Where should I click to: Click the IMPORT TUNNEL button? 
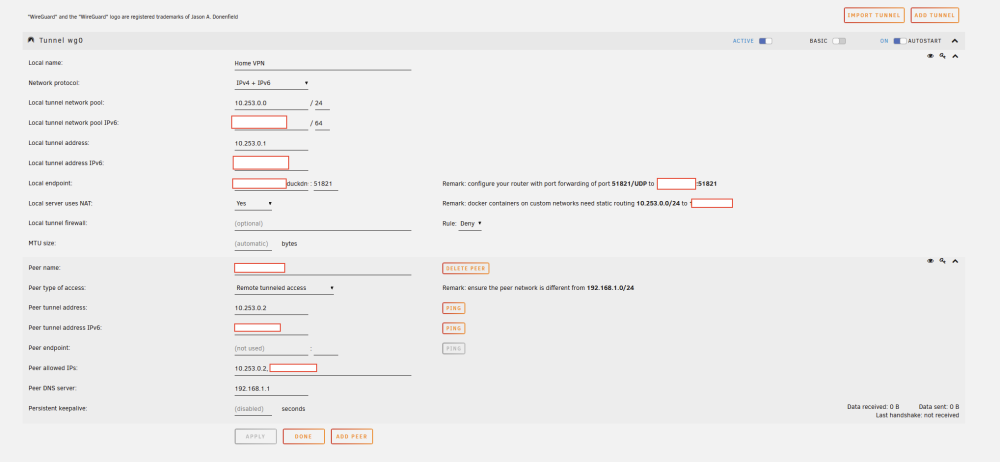click(x=874, y=15)
